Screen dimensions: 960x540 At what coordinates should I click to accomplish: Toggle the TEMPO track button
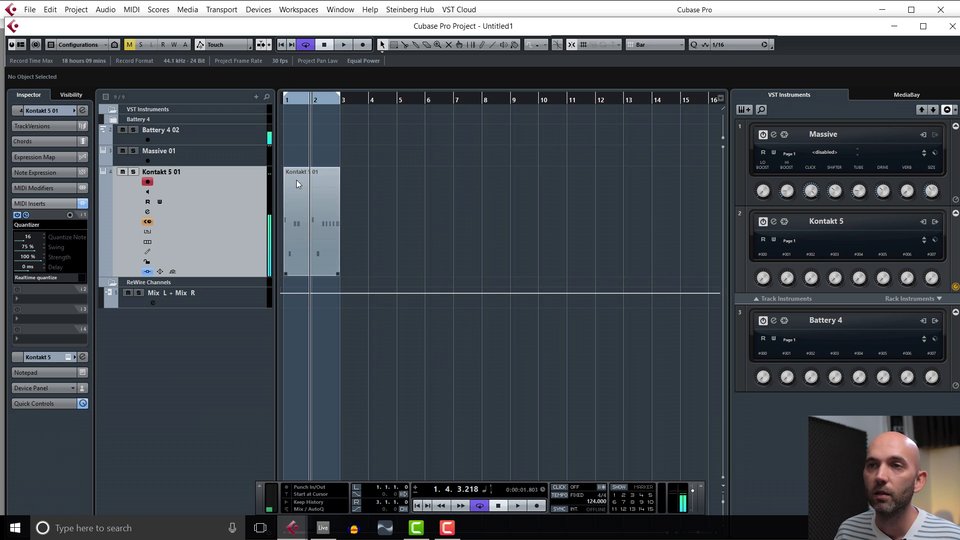tap(560, 495)
